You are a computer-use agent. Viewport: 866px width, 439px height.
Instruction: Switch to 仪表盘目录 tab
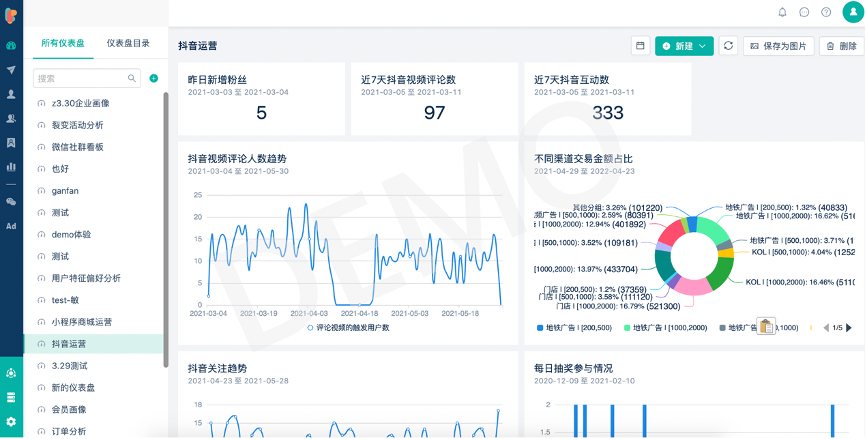[128, 43]
